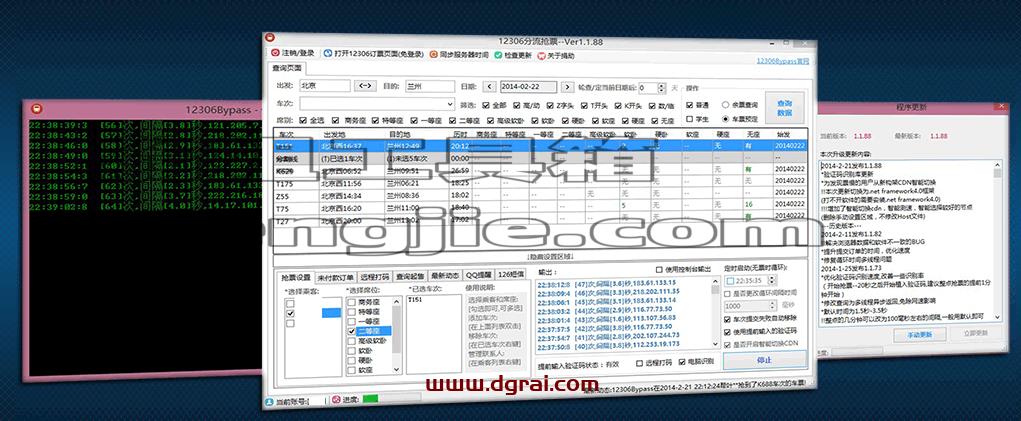Switch to the 最新动态 tab
Viewport: 1021px width, 421px height.
click(446, 276)
